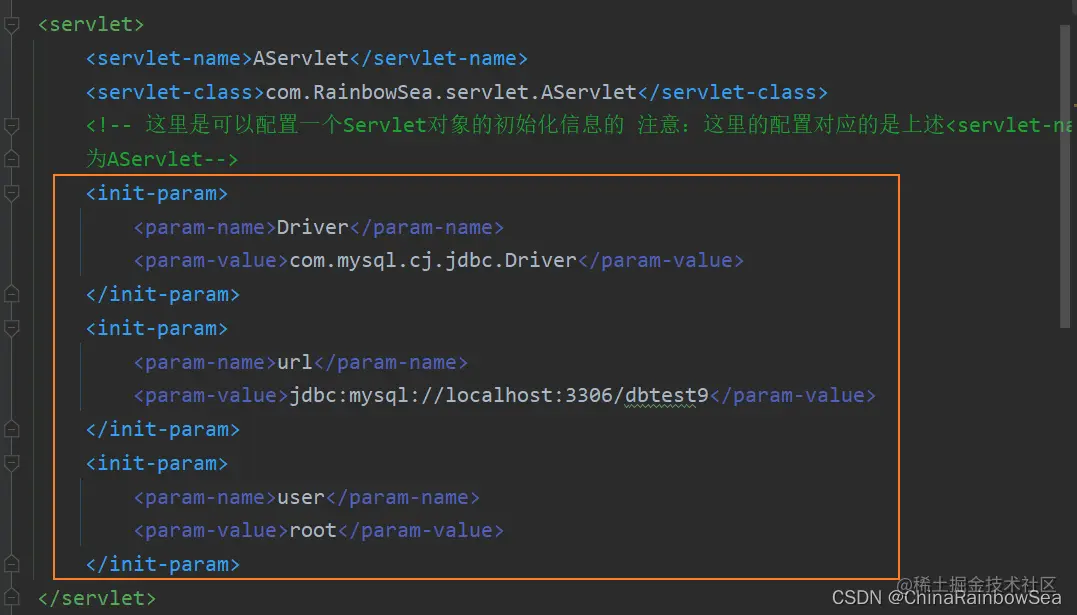The width and height of the screenshot is (1077, 615).
Task: Click the closing </servlet-name> tag
Action: [x=439, y=58]
